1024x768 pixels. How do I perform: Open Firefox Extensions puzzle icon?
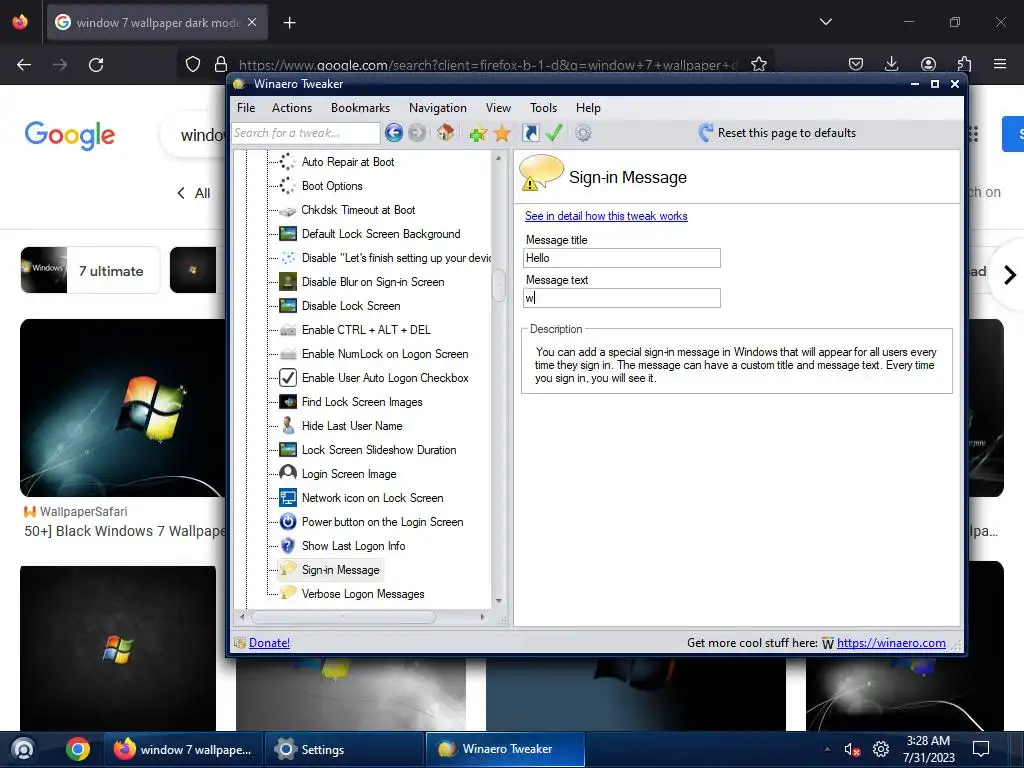[x=965, y=64]
